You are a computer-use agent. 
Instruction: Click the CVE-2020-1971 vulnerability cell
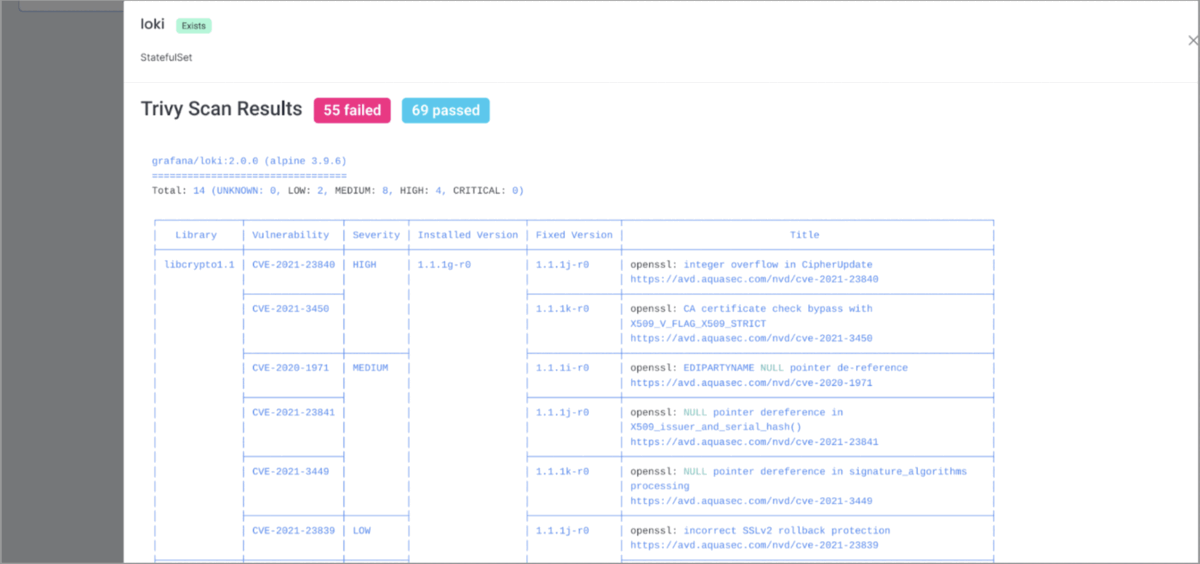(290, 367)
